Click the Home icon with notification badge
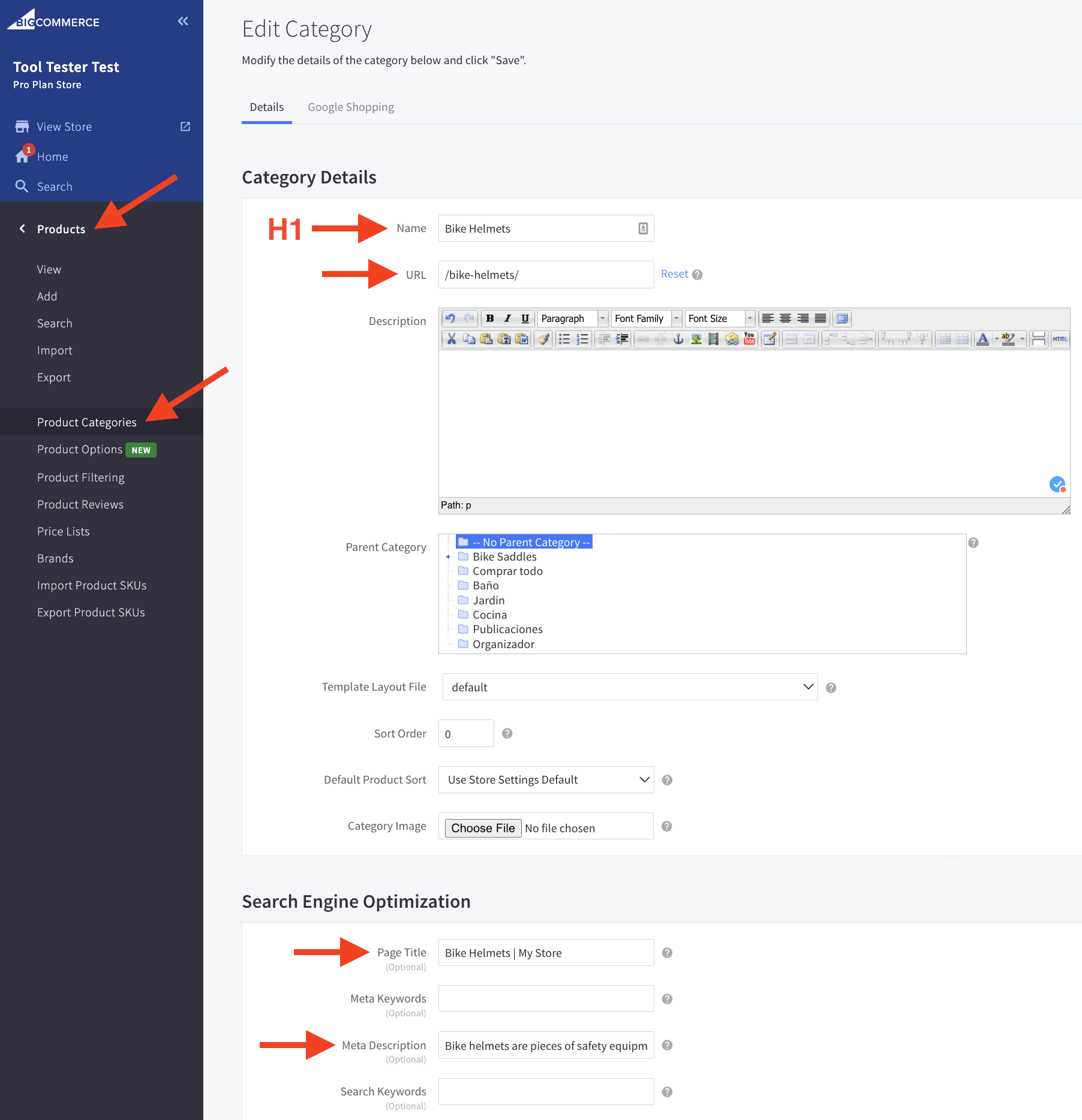 [23, 156]
